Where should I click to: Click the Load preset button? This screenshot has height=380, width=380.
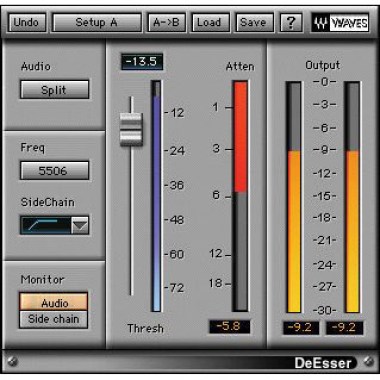(210, 23)
